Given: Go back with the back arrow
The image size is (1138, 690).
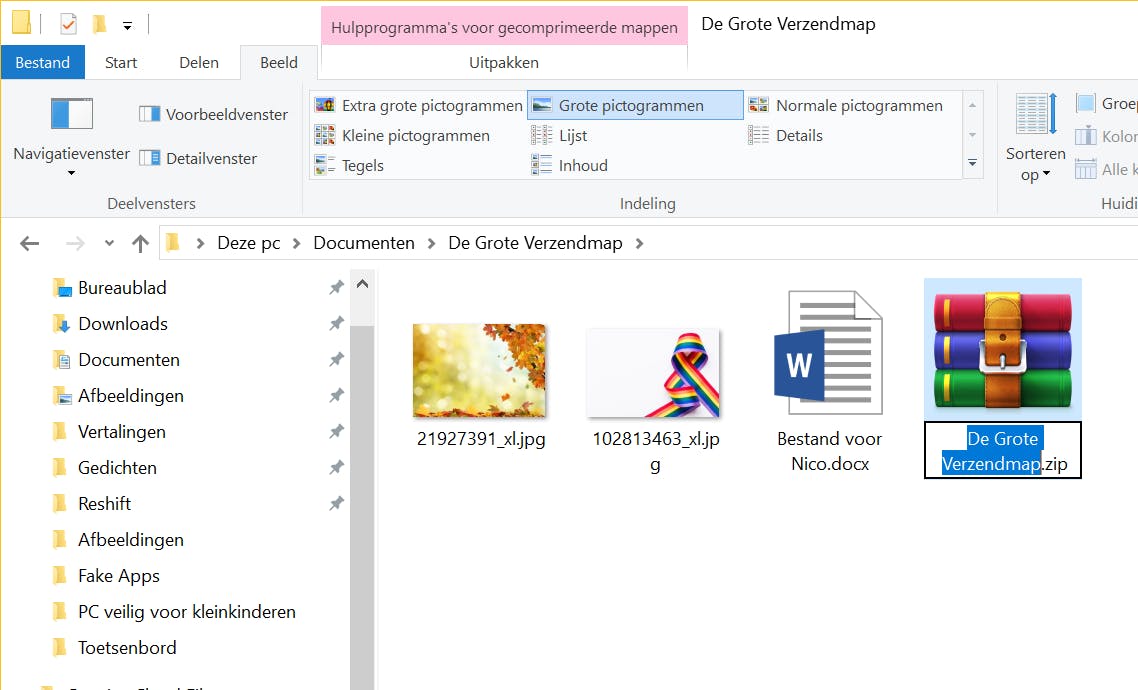Looking at the screenshot, I should [30, 243].
